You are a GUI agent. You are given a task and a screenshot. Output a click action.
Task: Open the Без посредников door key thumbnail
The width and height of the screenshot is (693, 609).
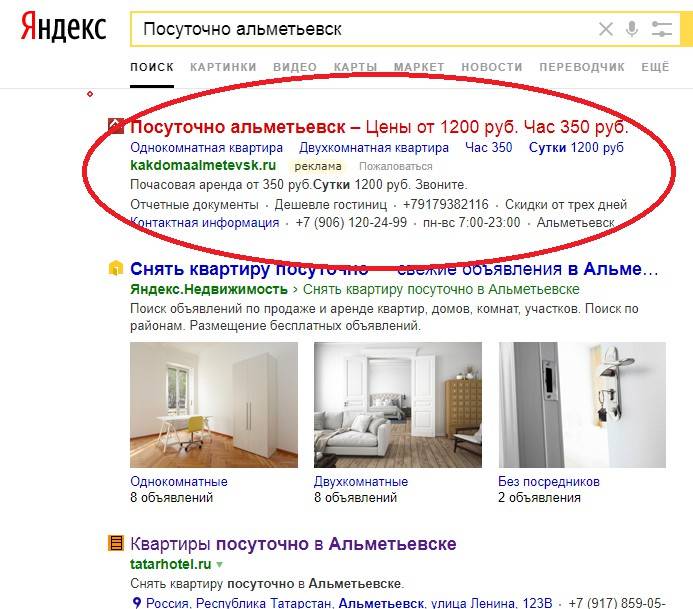click(x=582, y=405)
